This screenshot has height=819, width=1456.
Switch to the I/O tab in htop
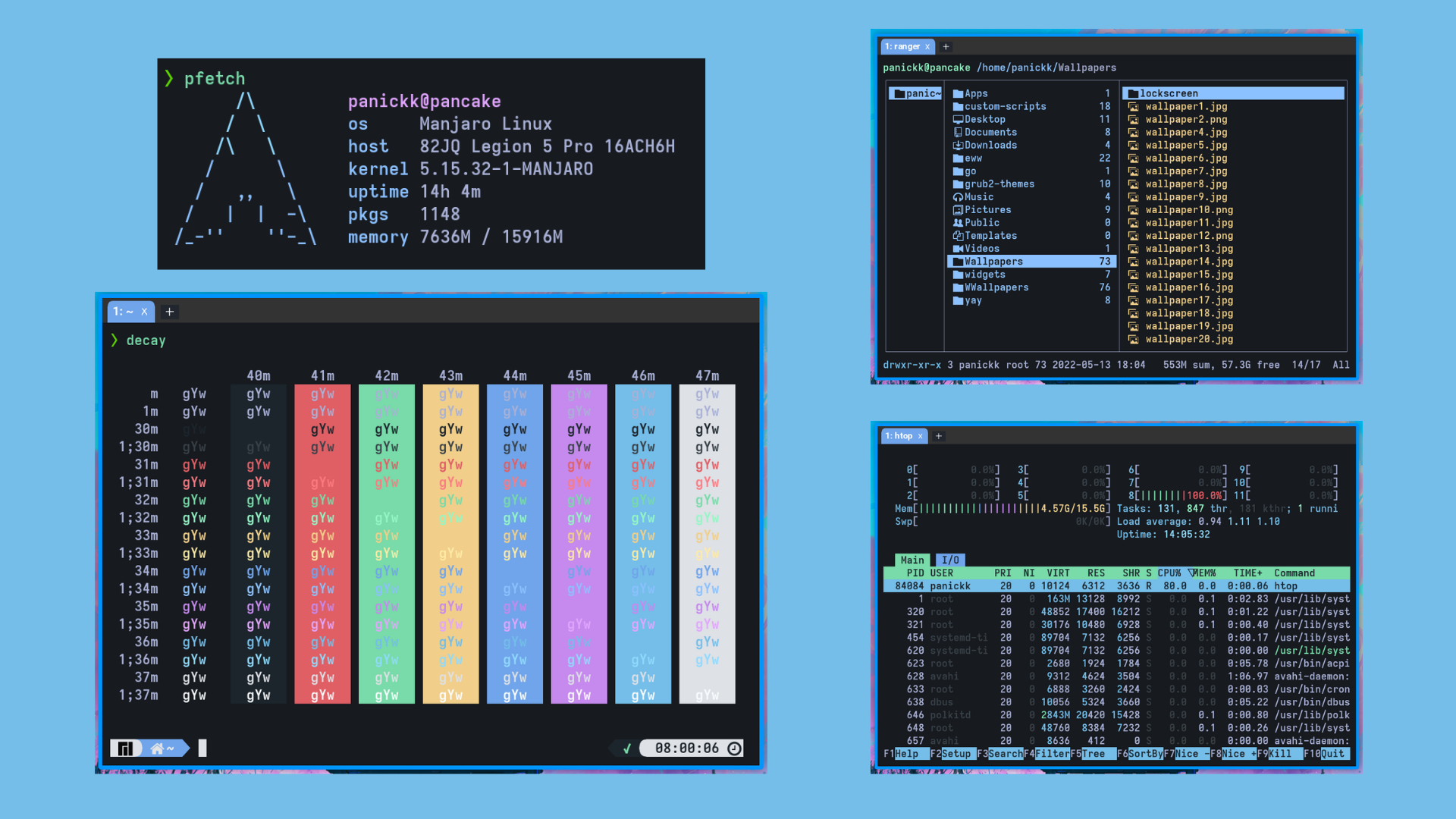(x=950, y=560)
